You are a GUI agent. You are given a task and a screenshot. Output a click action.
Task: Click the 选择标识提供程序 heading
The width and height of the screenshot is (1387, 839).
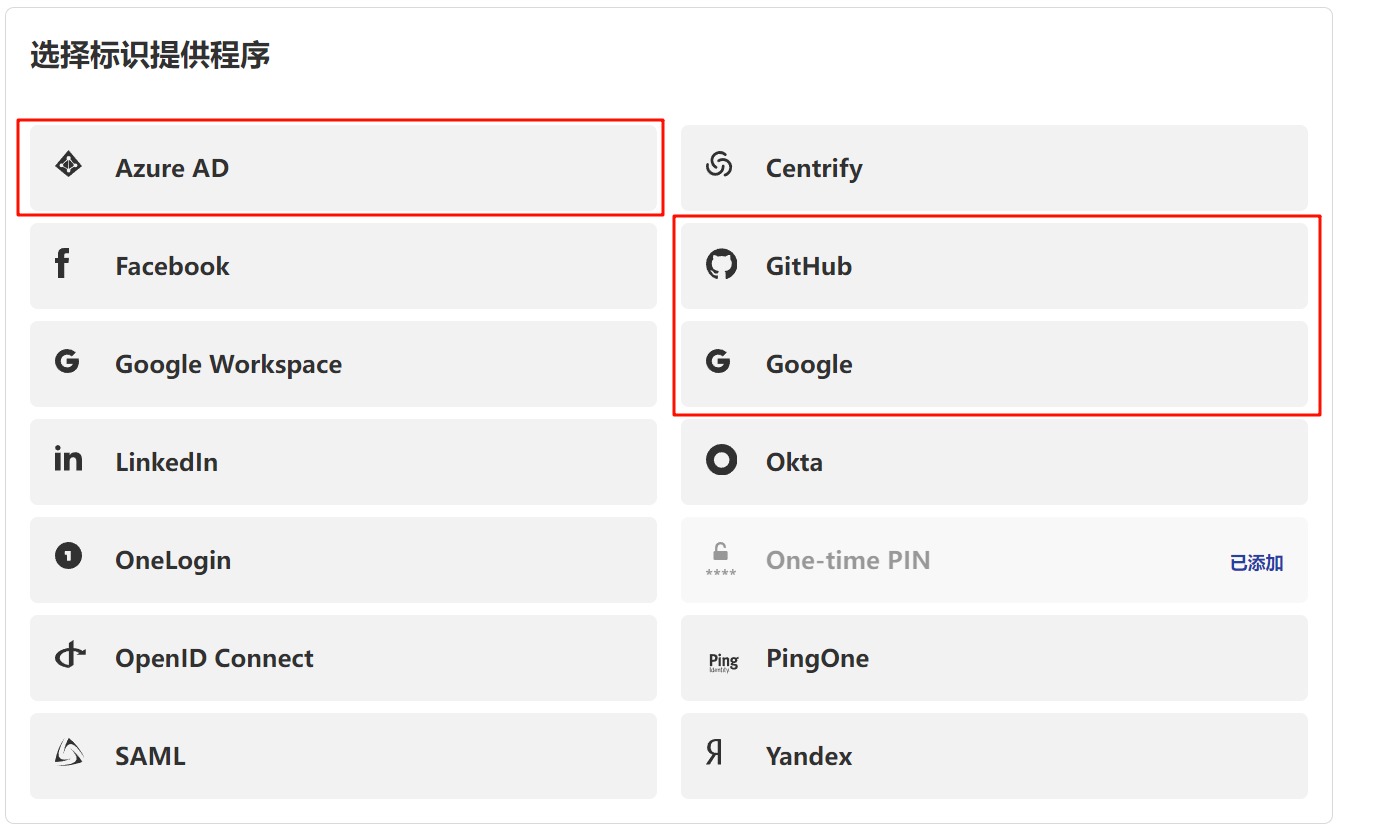coord(150,55)
